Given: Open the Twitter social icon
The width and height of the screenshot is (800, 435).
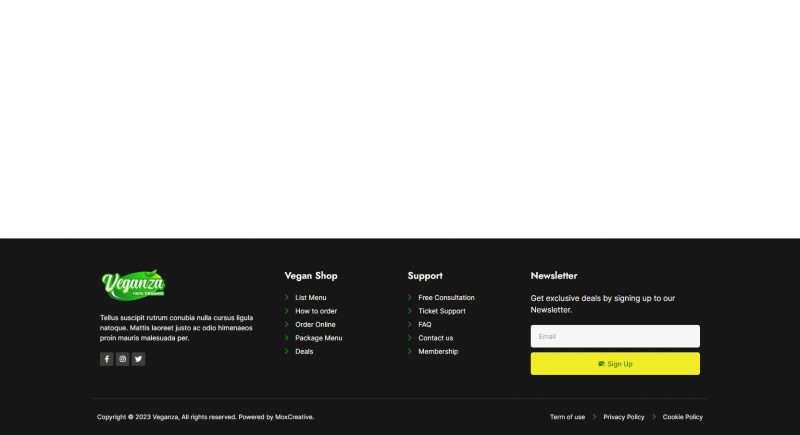Looking at the screenshot, I should point(138,359).
